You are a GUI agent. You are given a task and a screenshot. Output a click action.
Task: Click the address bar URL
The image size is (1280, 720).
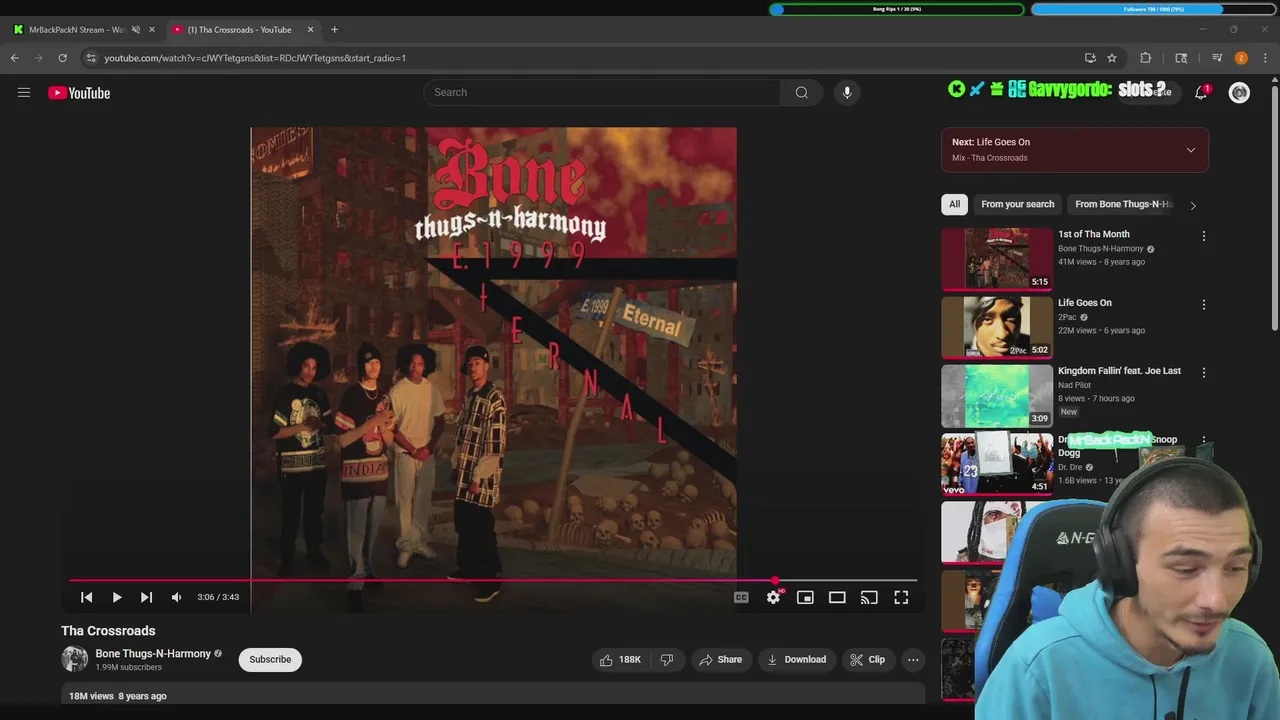(255, 58)
